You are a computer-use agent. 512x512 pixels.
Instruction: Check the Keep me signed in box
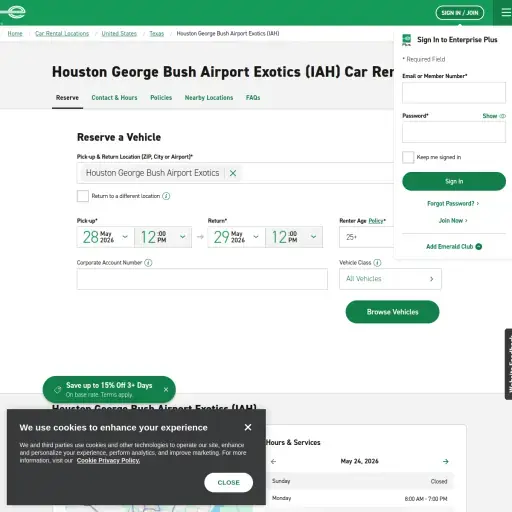click(x=408, y=157)
